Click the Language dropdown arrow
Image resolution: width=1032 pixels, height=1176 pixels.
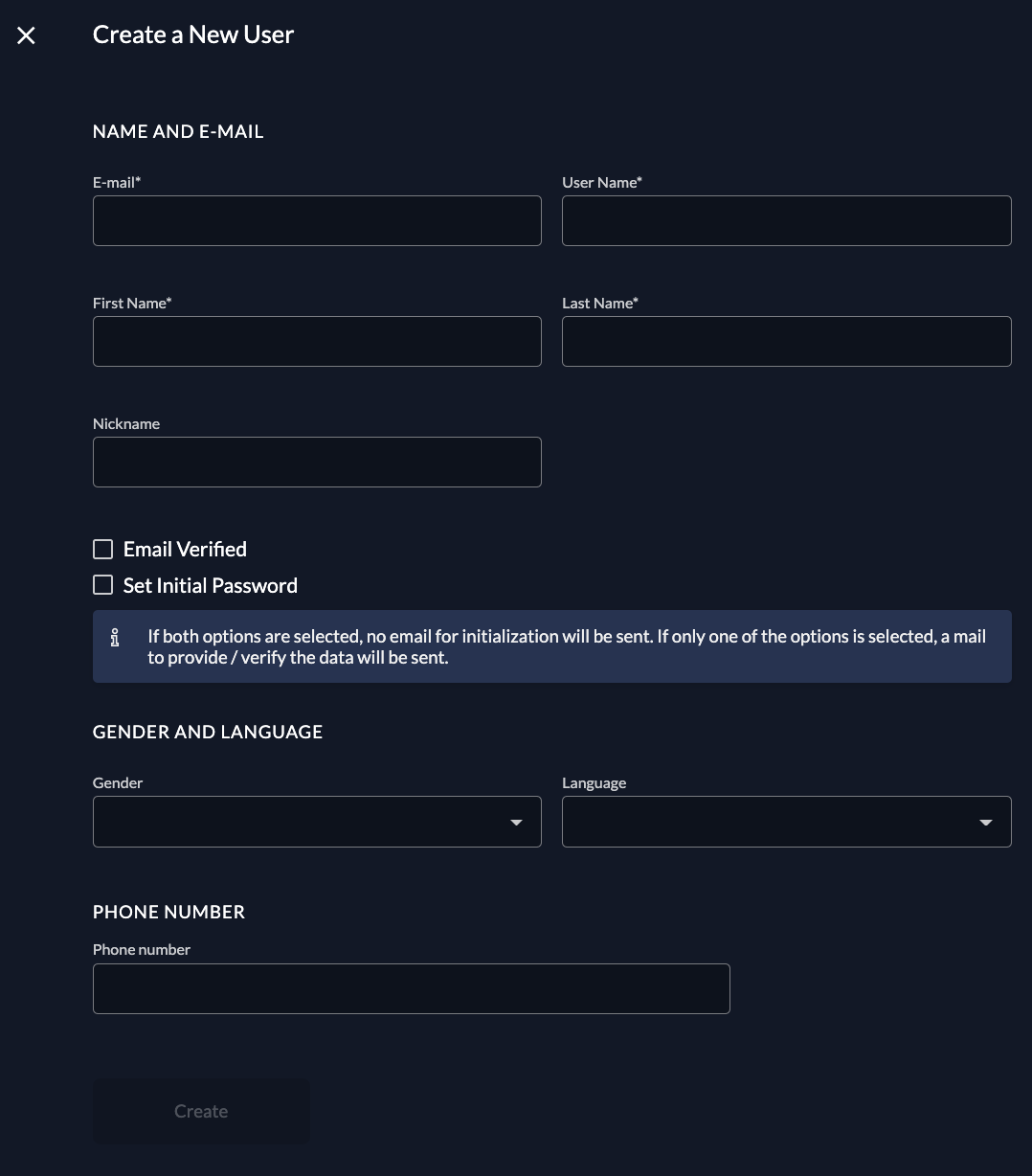pos(985,823)
